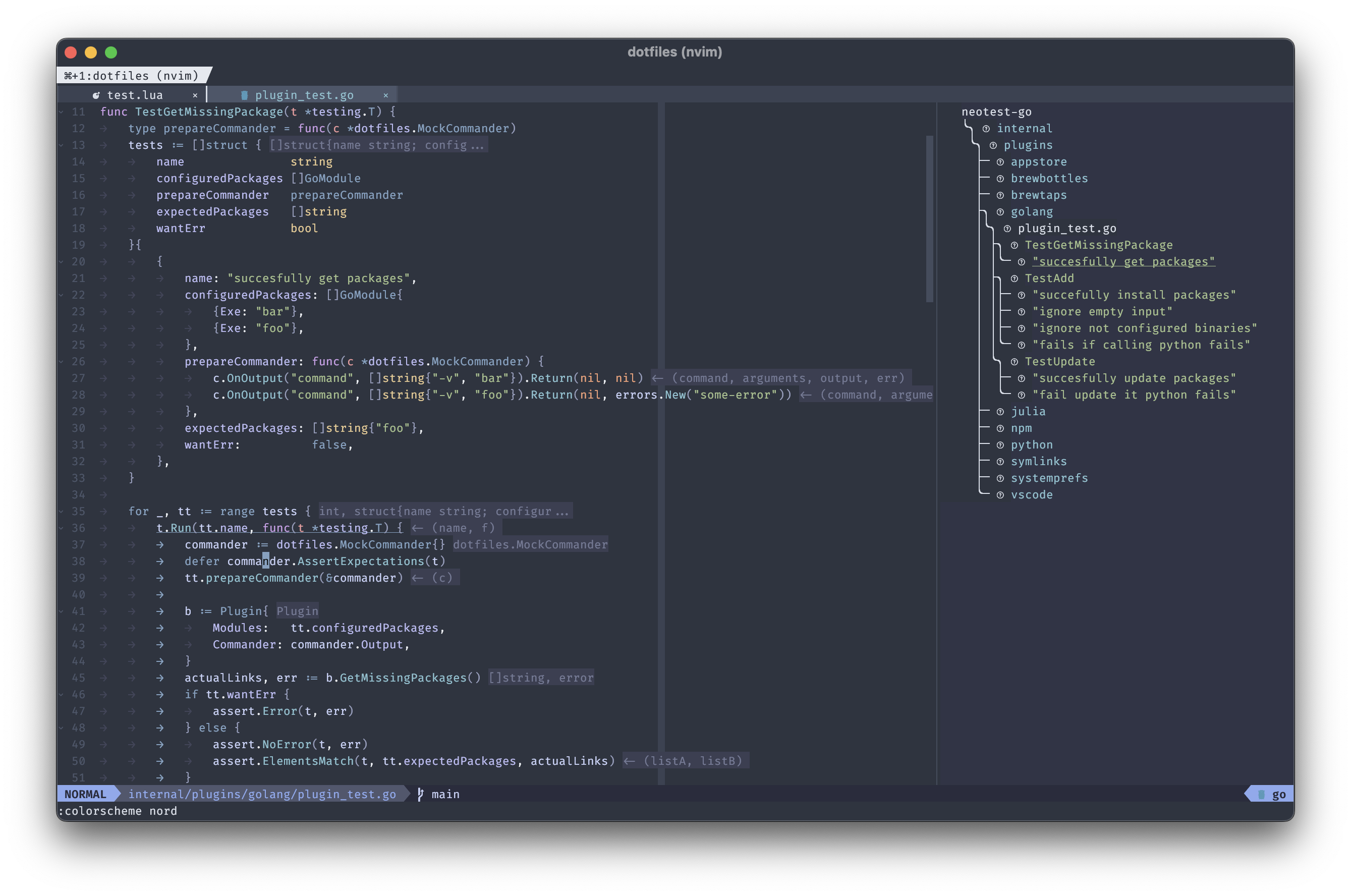The height and width of the screenshot is (896, 1351).
Task: Click the neotest-go adapter heading
Action: 996,112
